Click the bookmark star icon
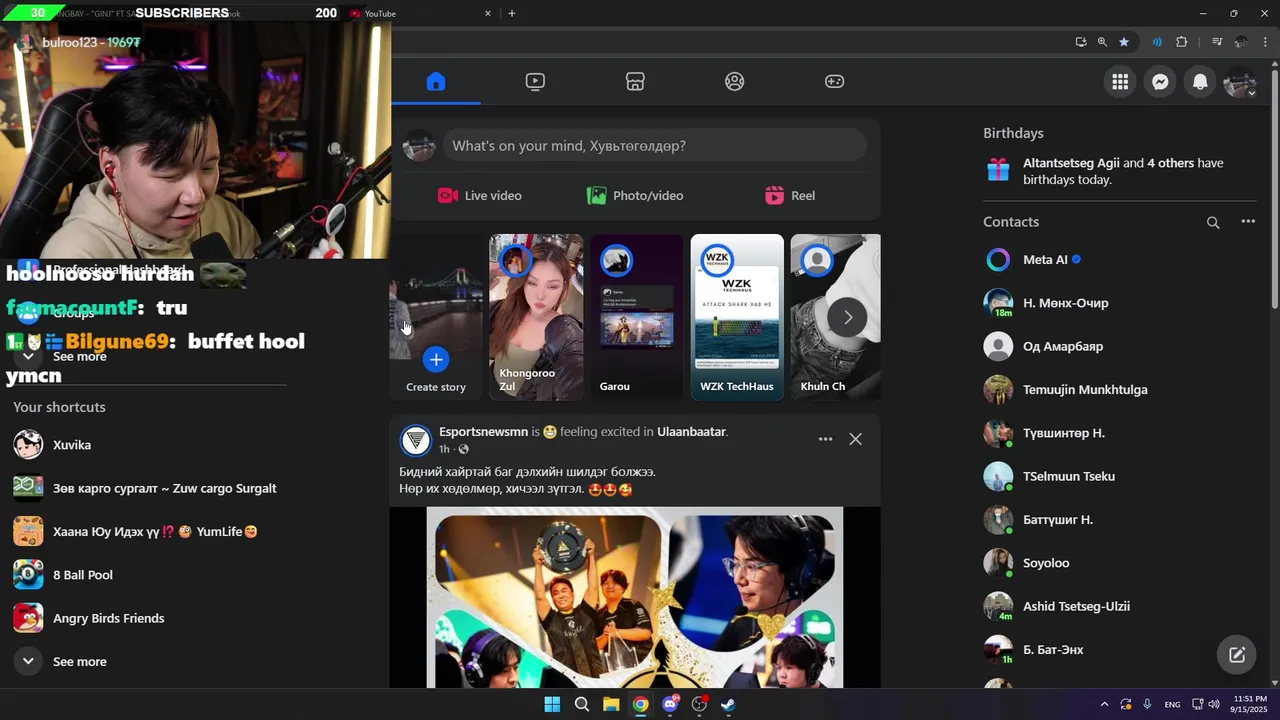 [1124, 42]
